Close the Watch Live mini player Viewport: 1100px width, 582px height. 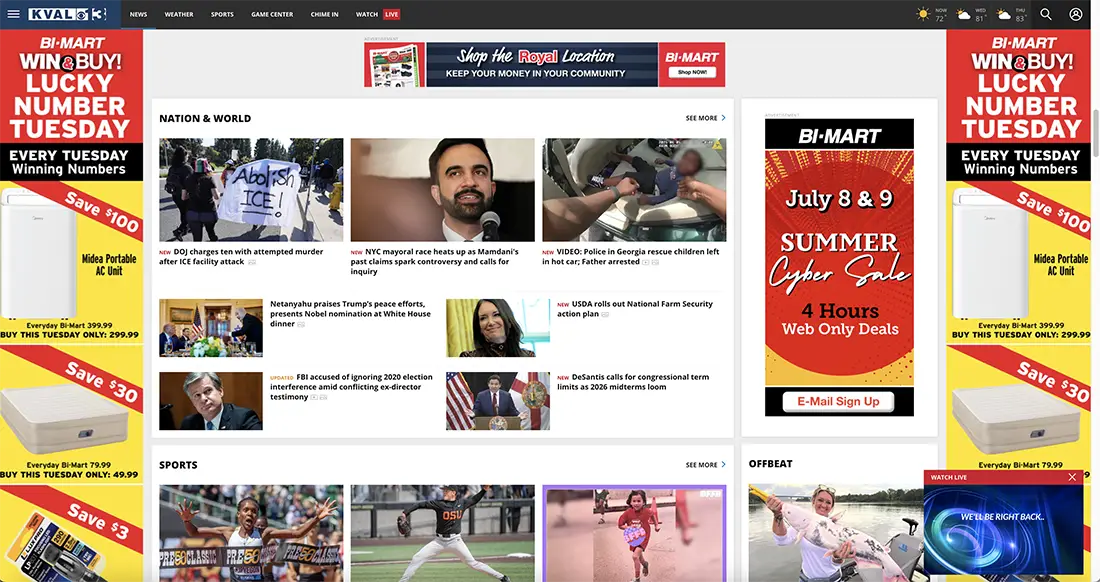pyautogui.click(x=1072, y=477)
